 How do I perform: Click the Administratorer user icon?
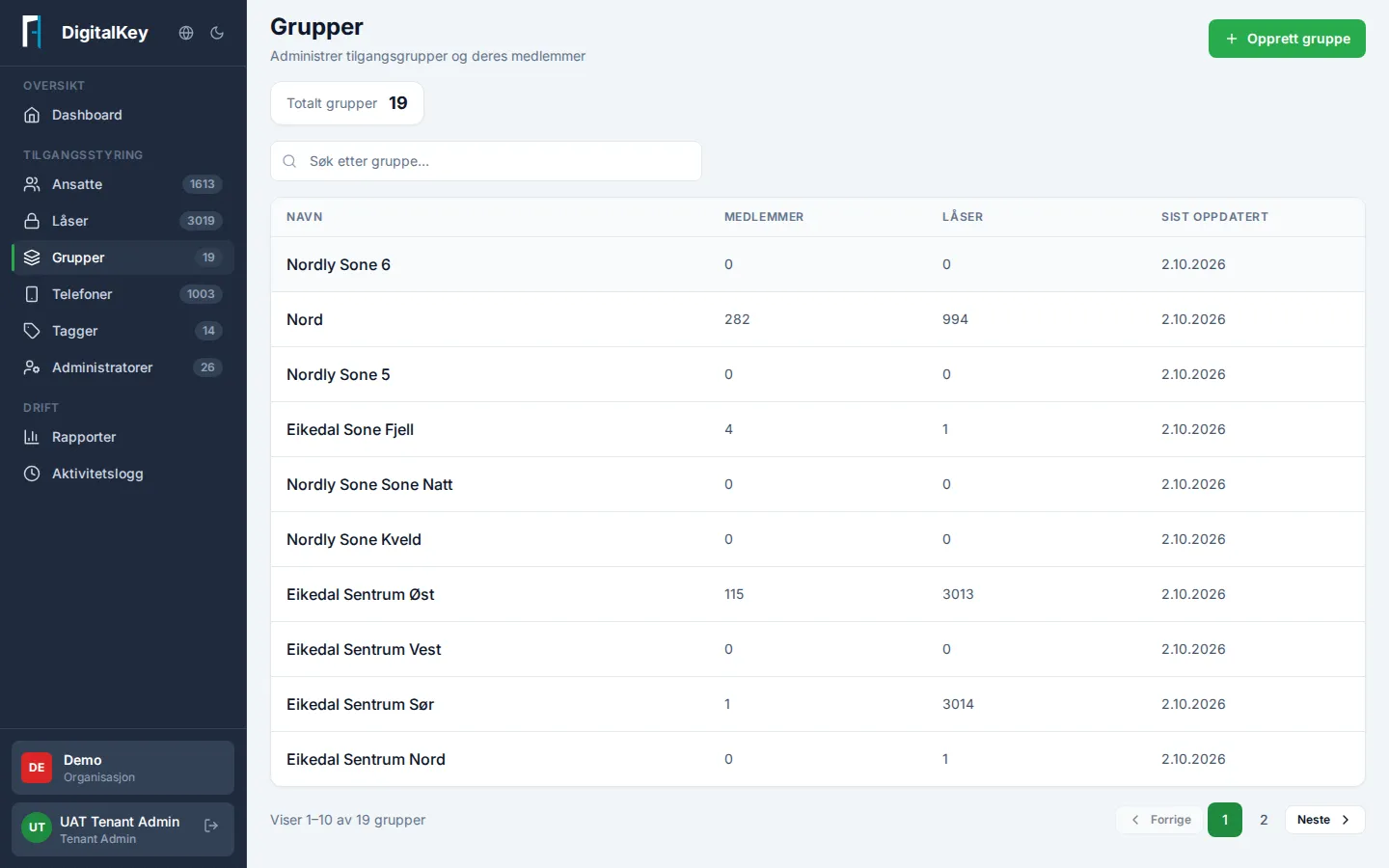coord(32,367)
